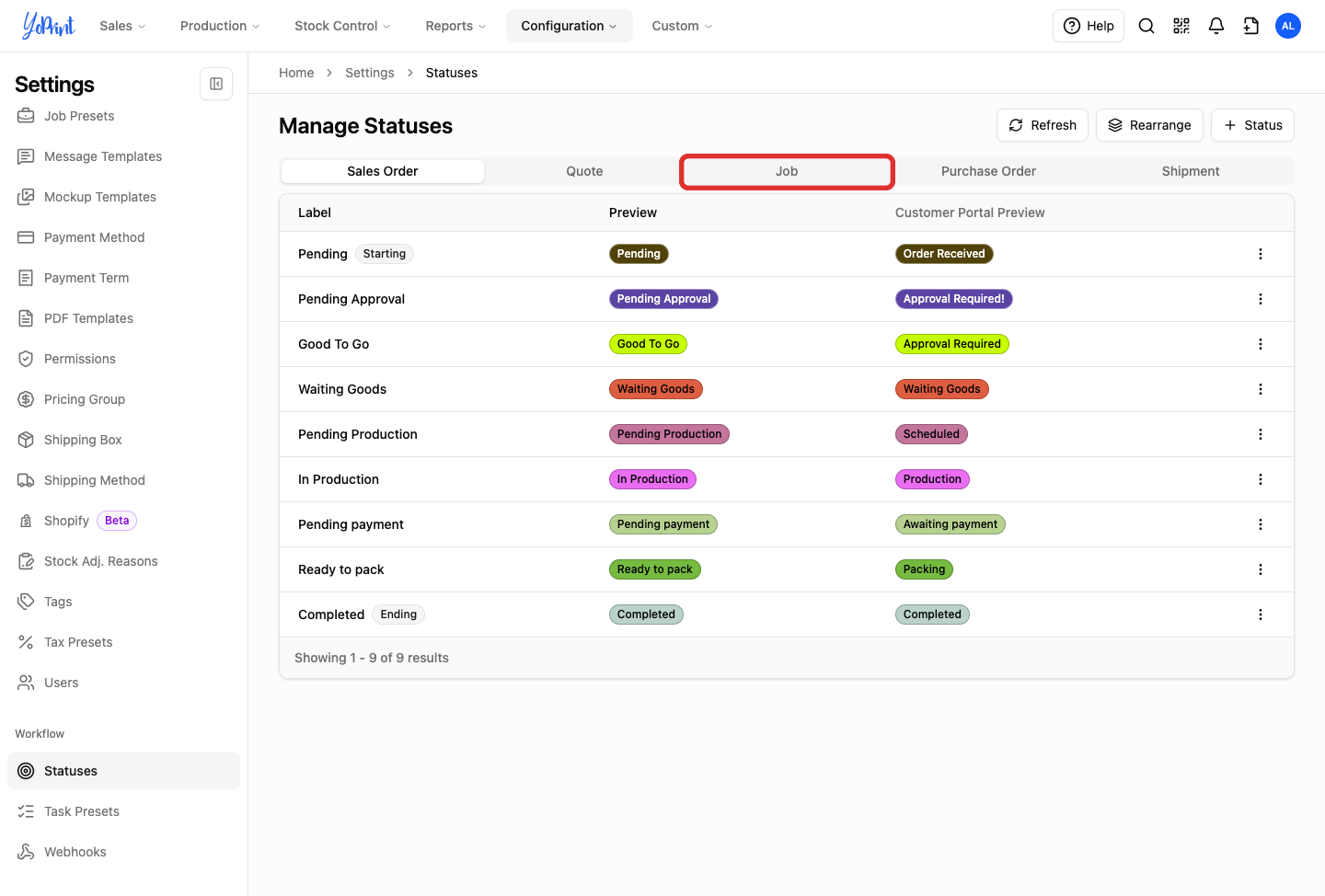Go to Home breadcrumb
The width and height of the screenshot is (1325, 896).
pyautogui.click(x=296, y=73)
